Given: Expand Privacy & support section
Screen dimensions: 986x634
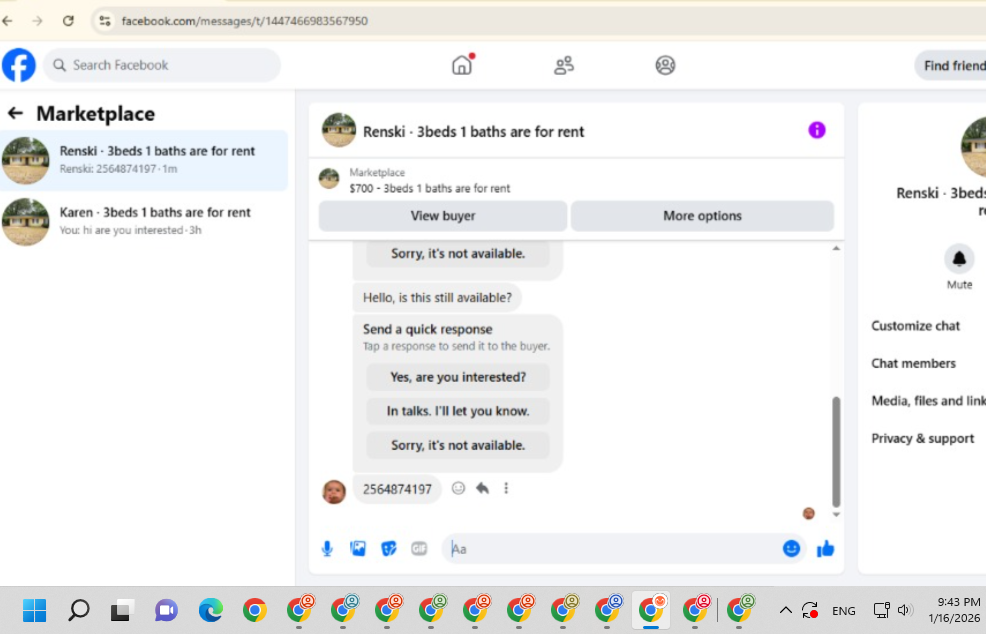Looking at the screenshot, I should pyautogui.click(x=922, y=438).
